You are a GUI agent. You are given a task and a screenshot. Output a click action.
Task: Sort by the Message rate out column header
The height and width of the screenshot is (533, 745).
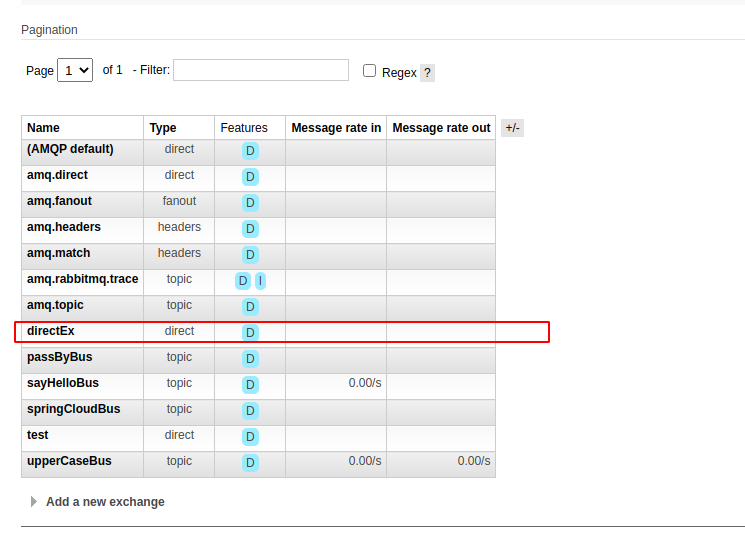point(441,128)
